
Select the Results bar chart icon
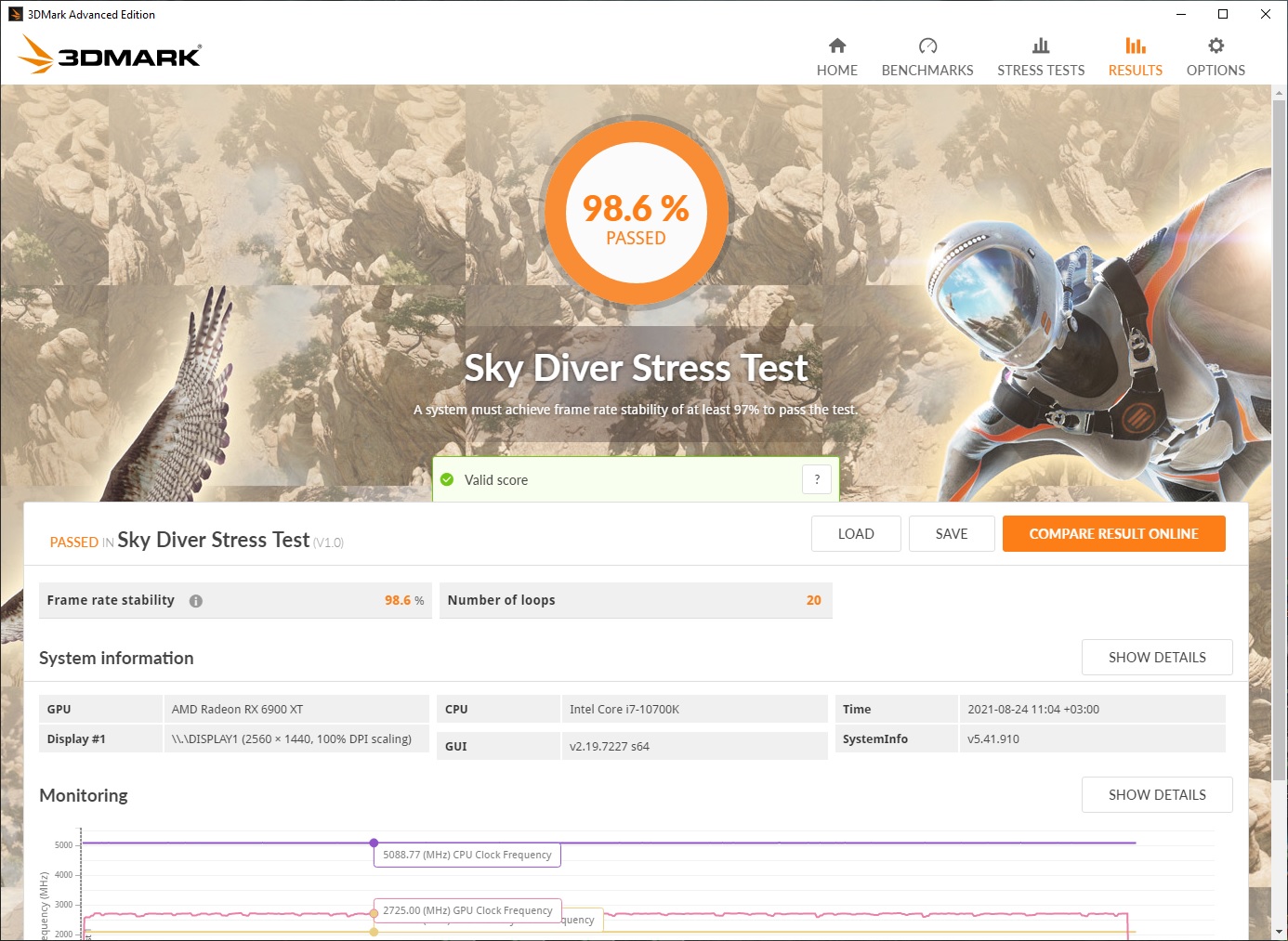tap(1136, 46)
